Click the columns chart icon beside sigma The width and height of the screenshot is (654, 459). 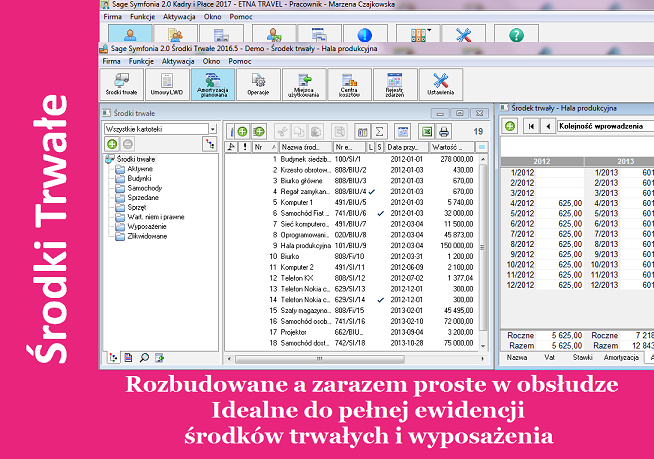click(362, 132)
